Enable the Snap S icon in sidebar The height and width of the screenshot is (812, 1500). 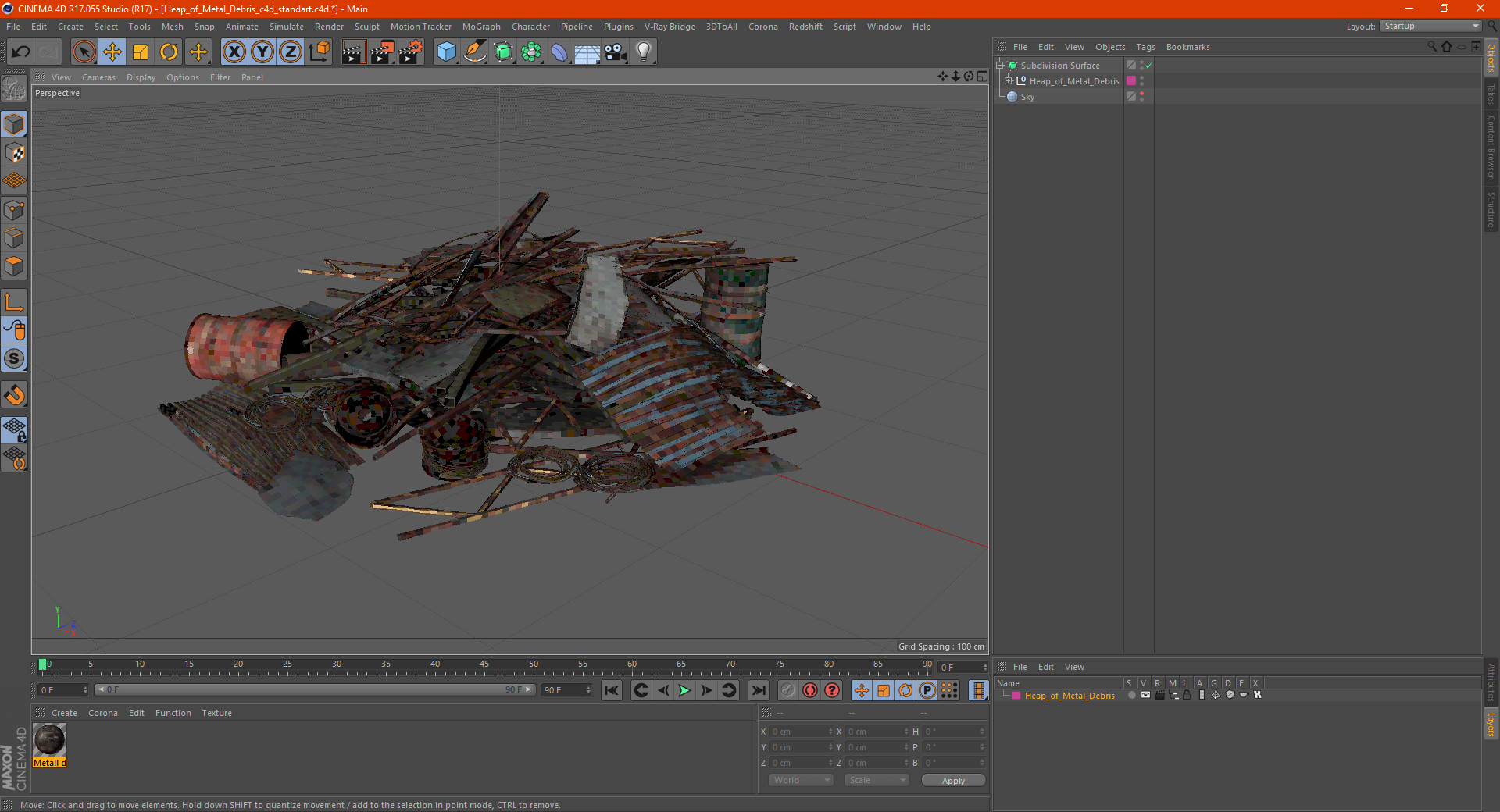(x=14, y=359)
